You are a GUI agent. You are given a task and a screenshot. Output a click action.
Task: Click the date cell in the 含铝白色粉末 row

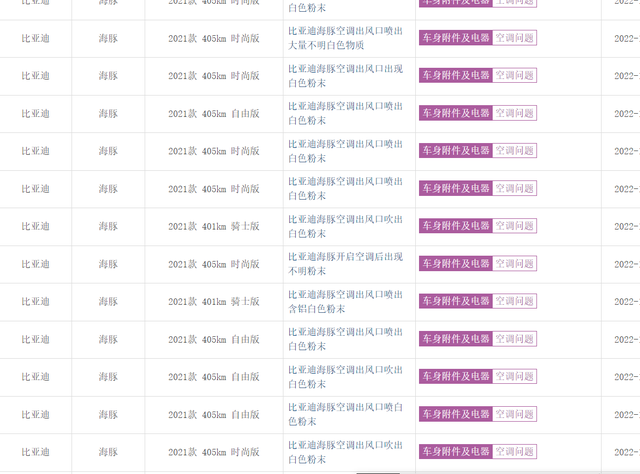point(626,302)
